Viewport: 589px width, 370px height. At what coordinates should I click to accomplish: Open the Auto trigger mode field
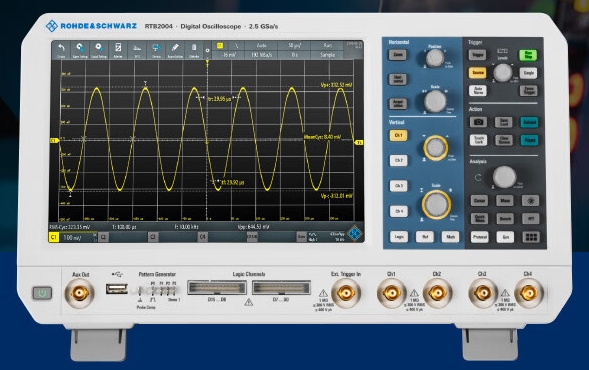pyautogui.click(x=261, y=45)
